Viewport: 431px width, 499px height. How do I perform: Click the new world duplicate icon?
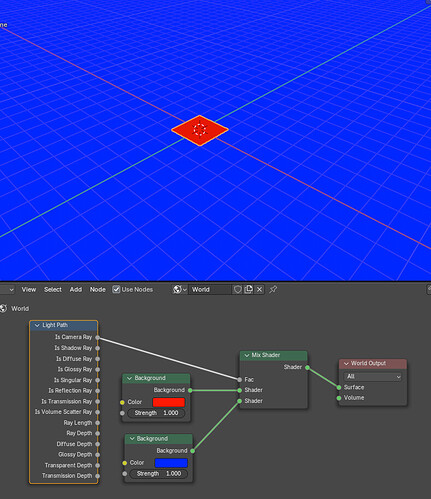click(x=248, y=289)
